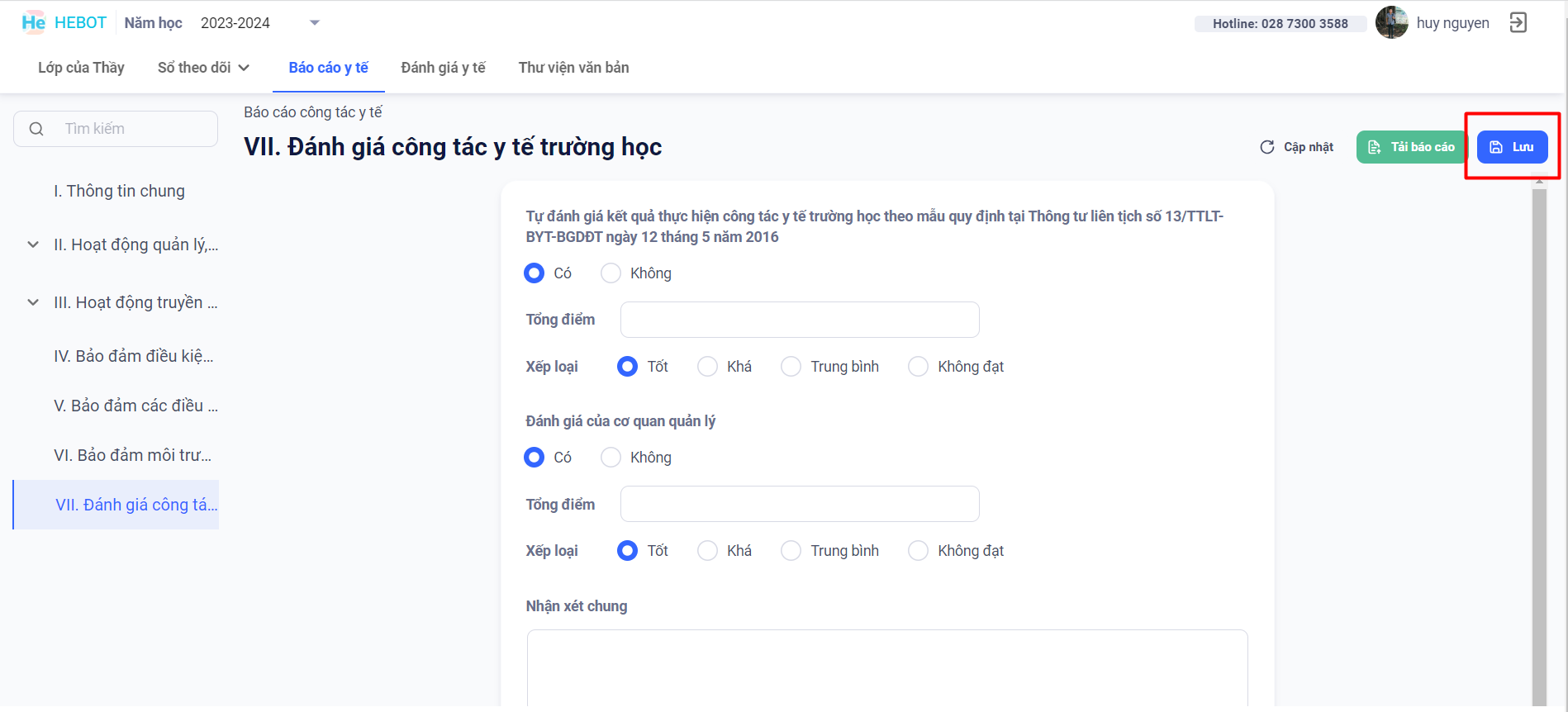Switch to Đánh giá y tế tab
This screenshot has height=712, width=1568.
click(x=443, y=68)
